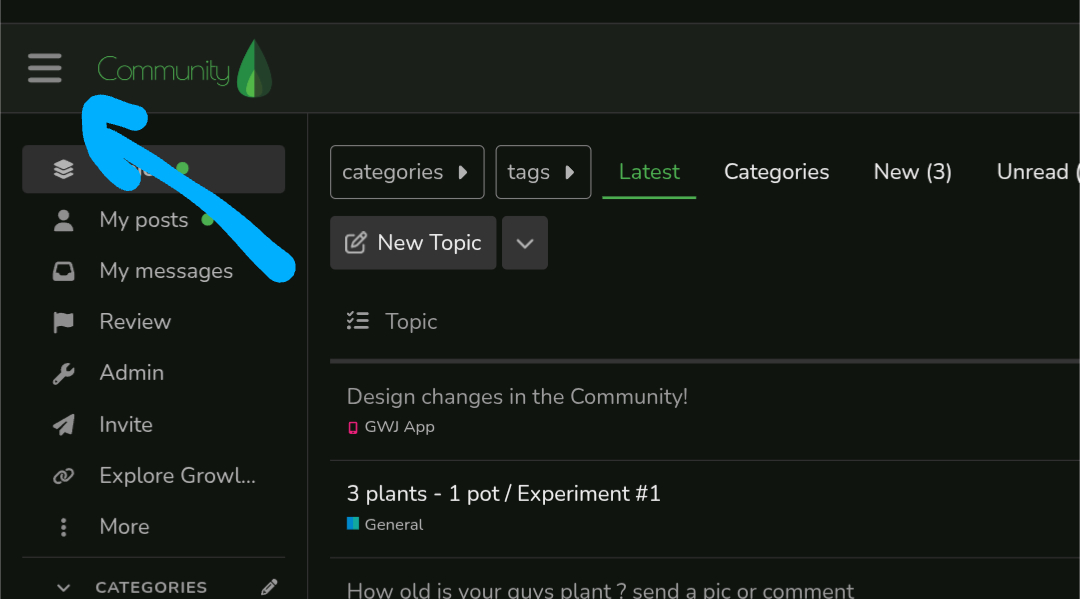Image resolution: width=1080 pixels, height=599 pixels.
Task: Click the Invite paper plane icon
Action: pyautogui.click(x=64, y=425)
